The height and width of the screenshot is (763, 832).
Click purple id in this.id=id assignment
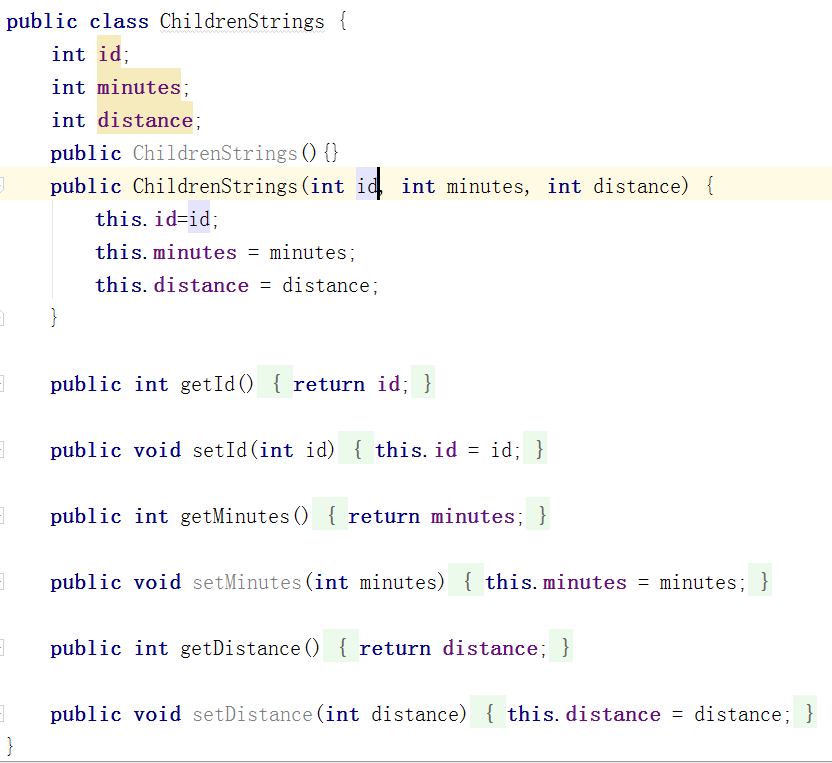click(x=166, y=219)
